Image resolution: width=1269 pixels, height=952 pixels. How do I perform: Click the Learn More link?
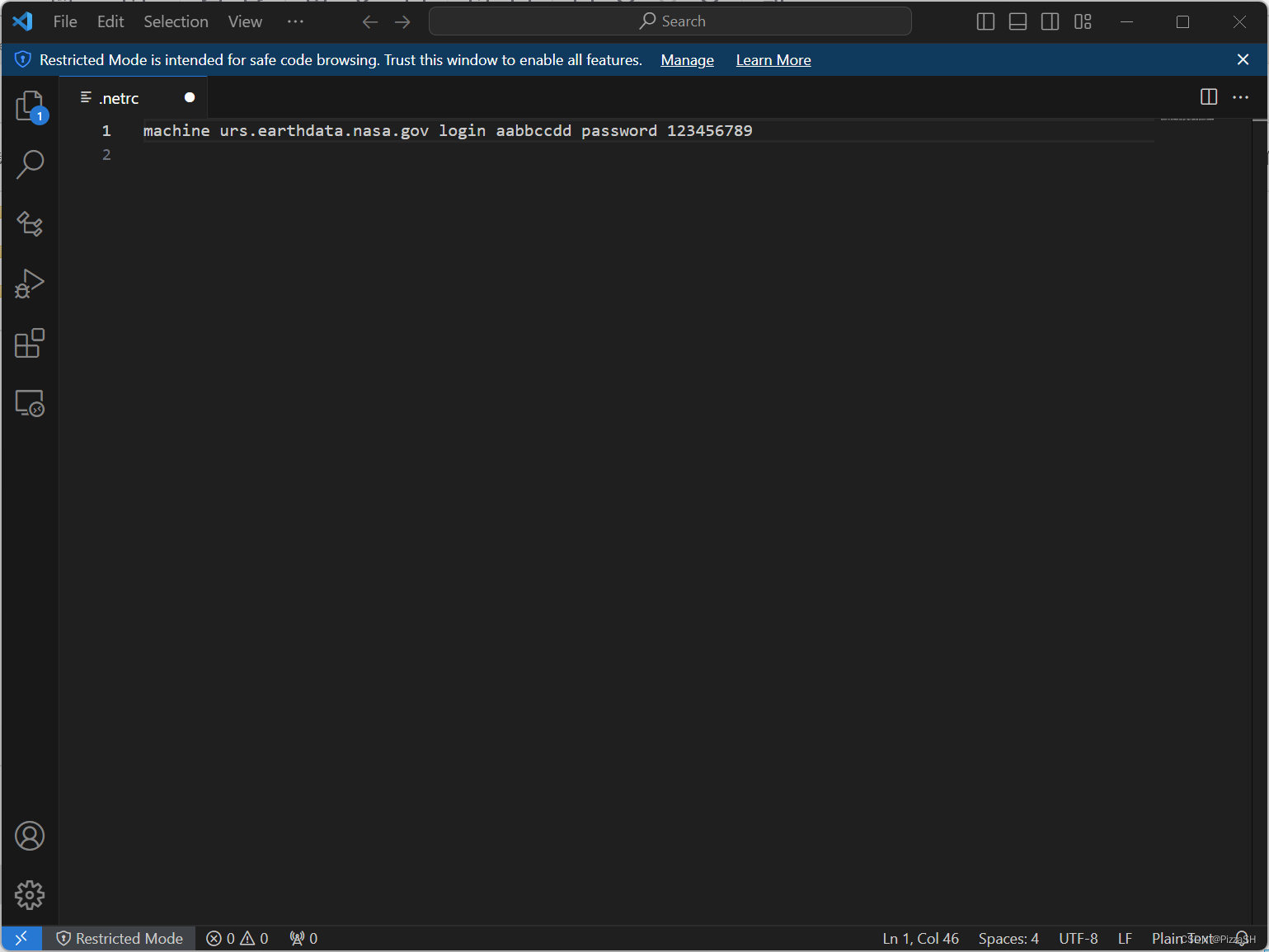coord(773,60)
